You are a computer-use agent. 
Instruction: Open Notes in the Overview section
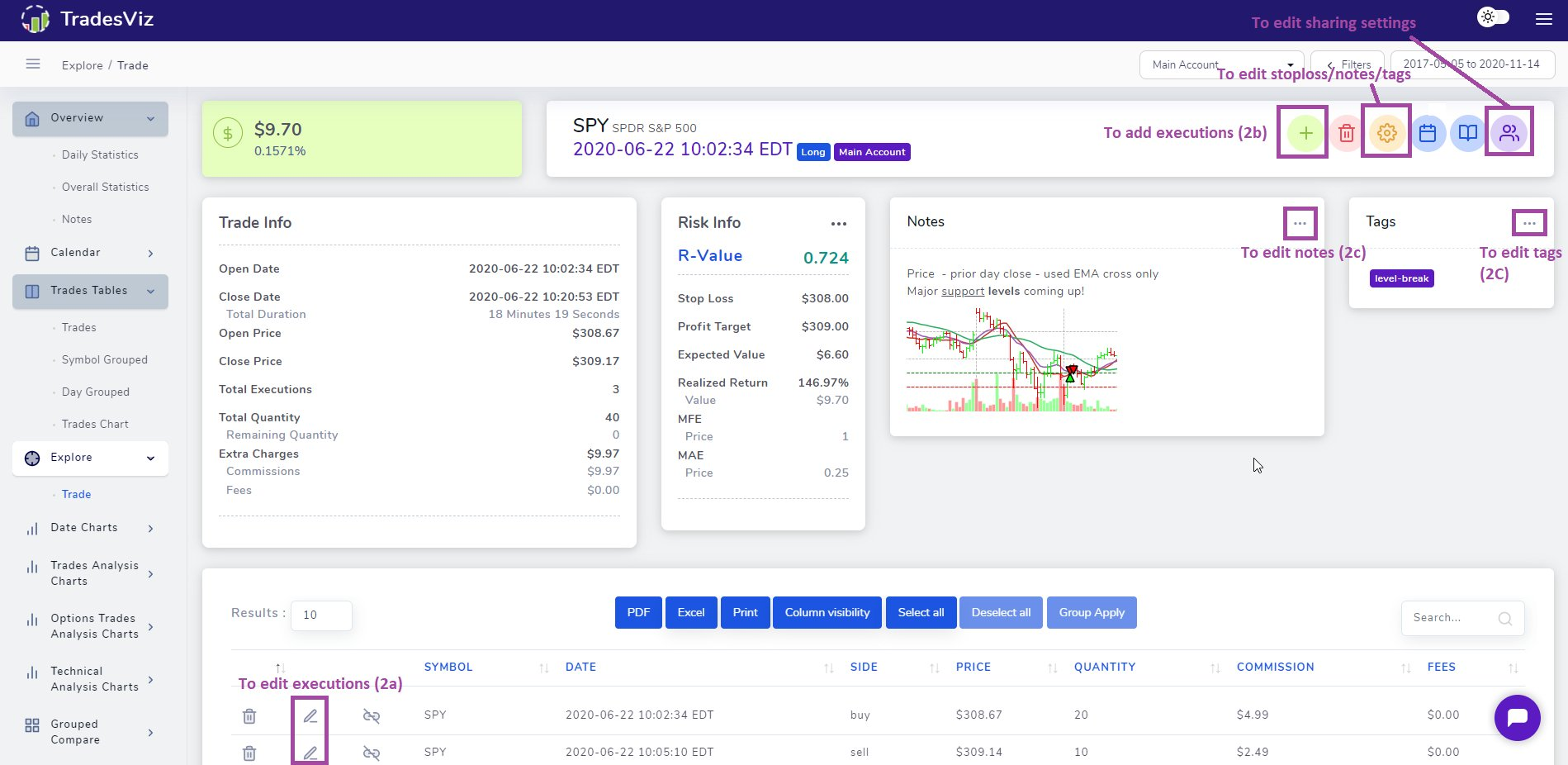77,219
